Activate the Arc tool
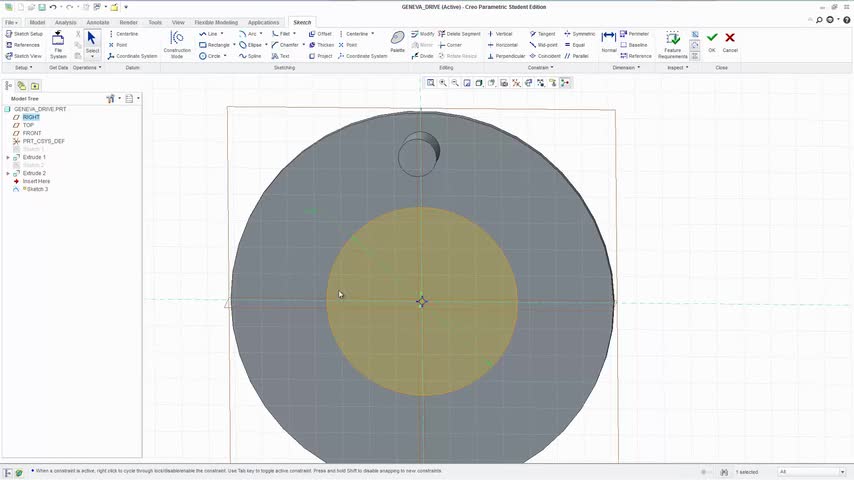The image size is (854, 480). (248, 34)
